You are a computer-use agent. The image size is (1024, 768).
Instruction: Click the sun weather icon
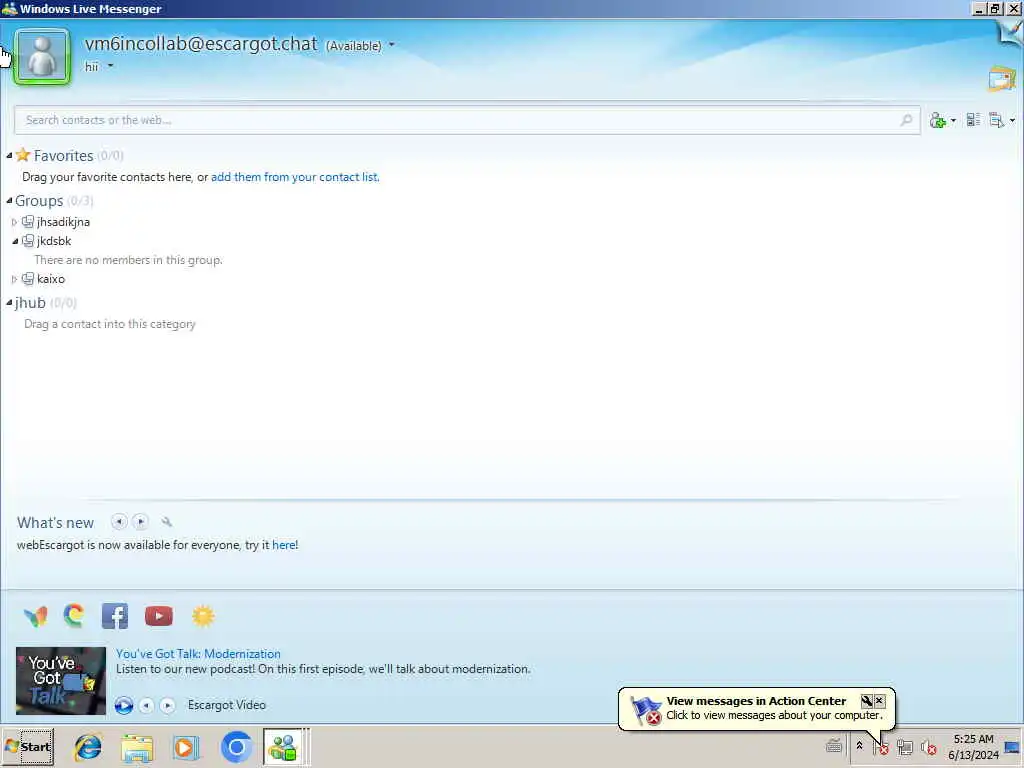[203, 616]
